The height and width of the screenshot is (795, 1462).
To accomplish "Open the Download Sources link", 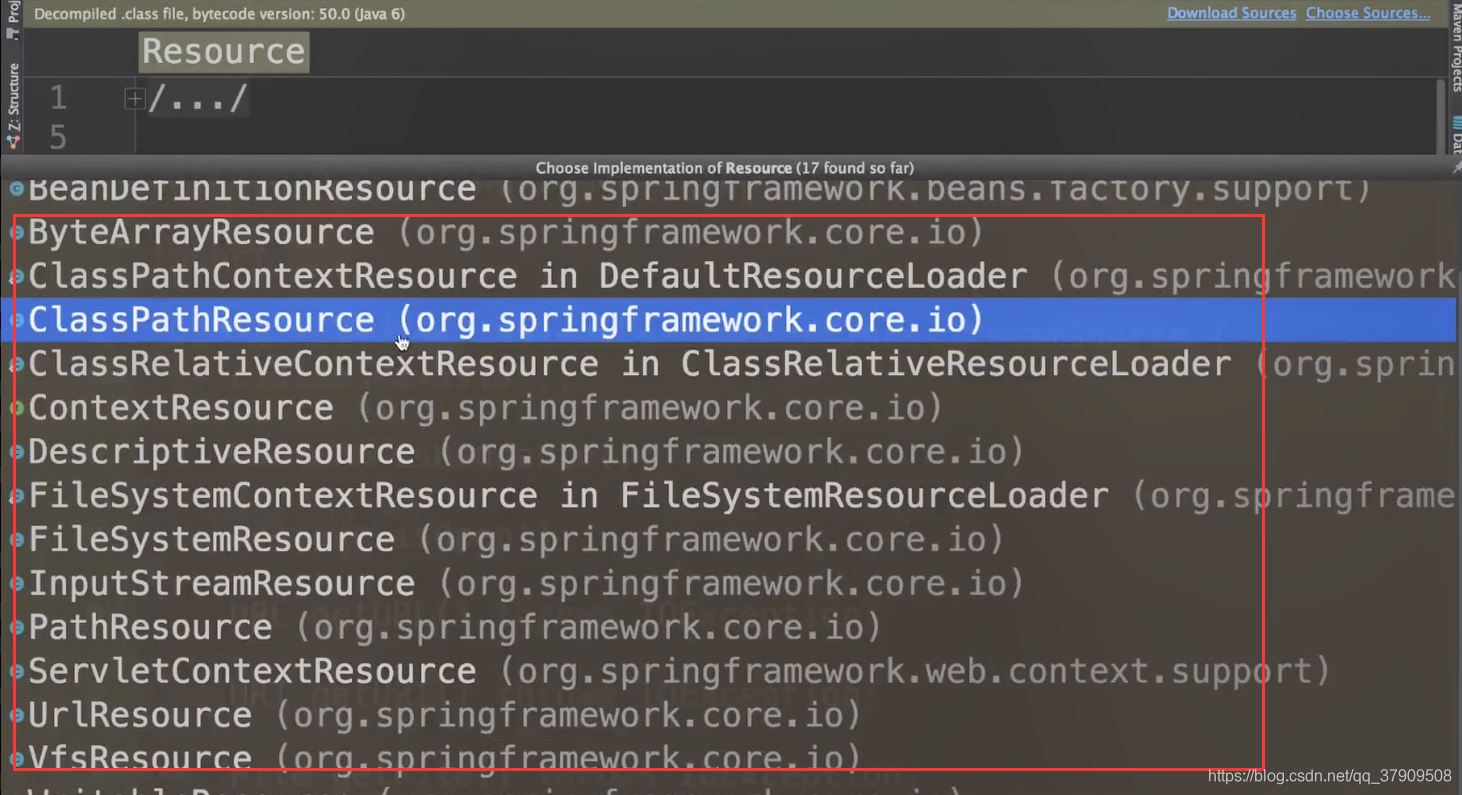I will 1231,13.
